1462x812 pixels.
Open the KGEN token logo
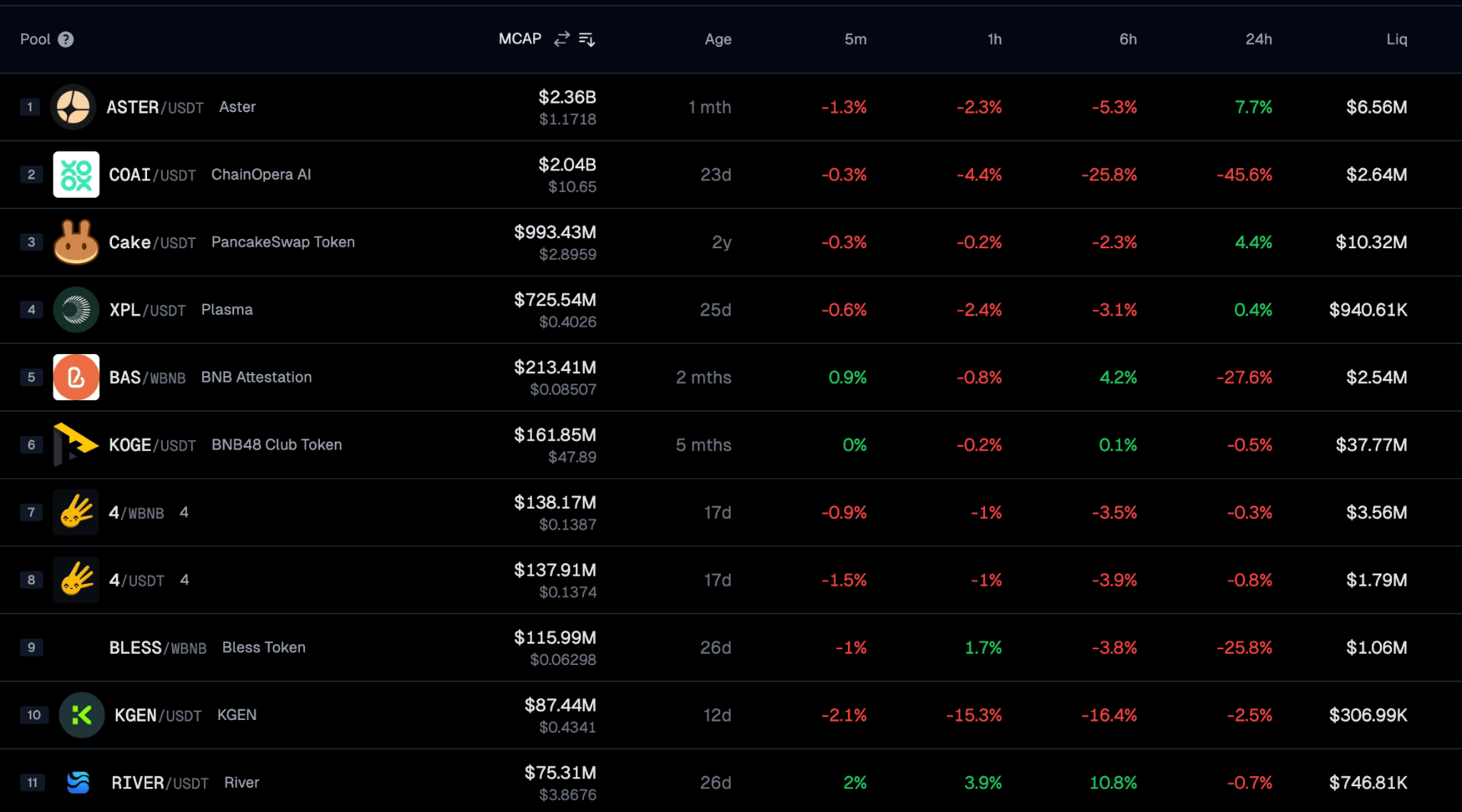pos(81,715)
